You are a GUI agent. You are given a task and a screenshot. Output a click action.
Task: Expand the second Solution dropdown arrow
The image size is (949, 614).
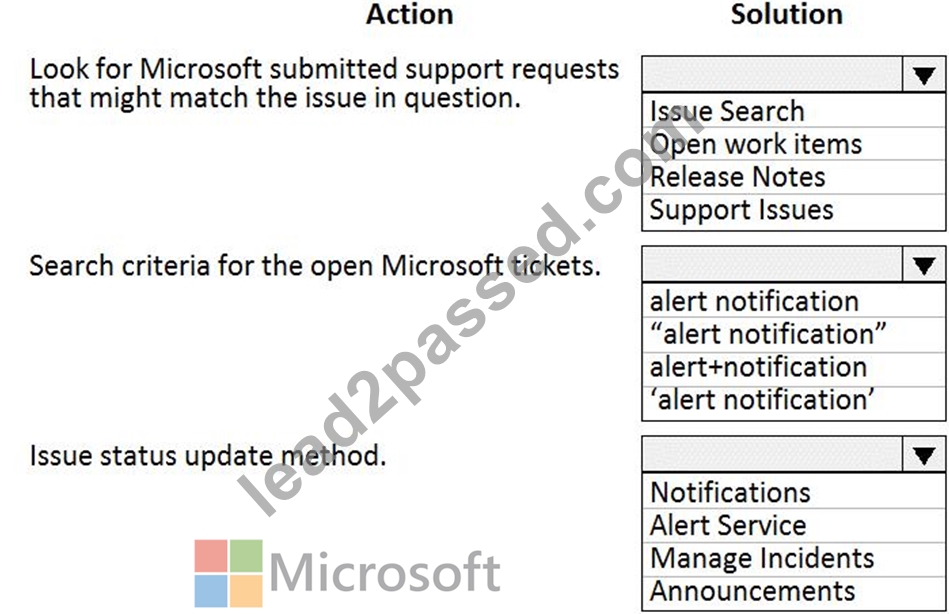pyautogui.click(x=924, y=265)
